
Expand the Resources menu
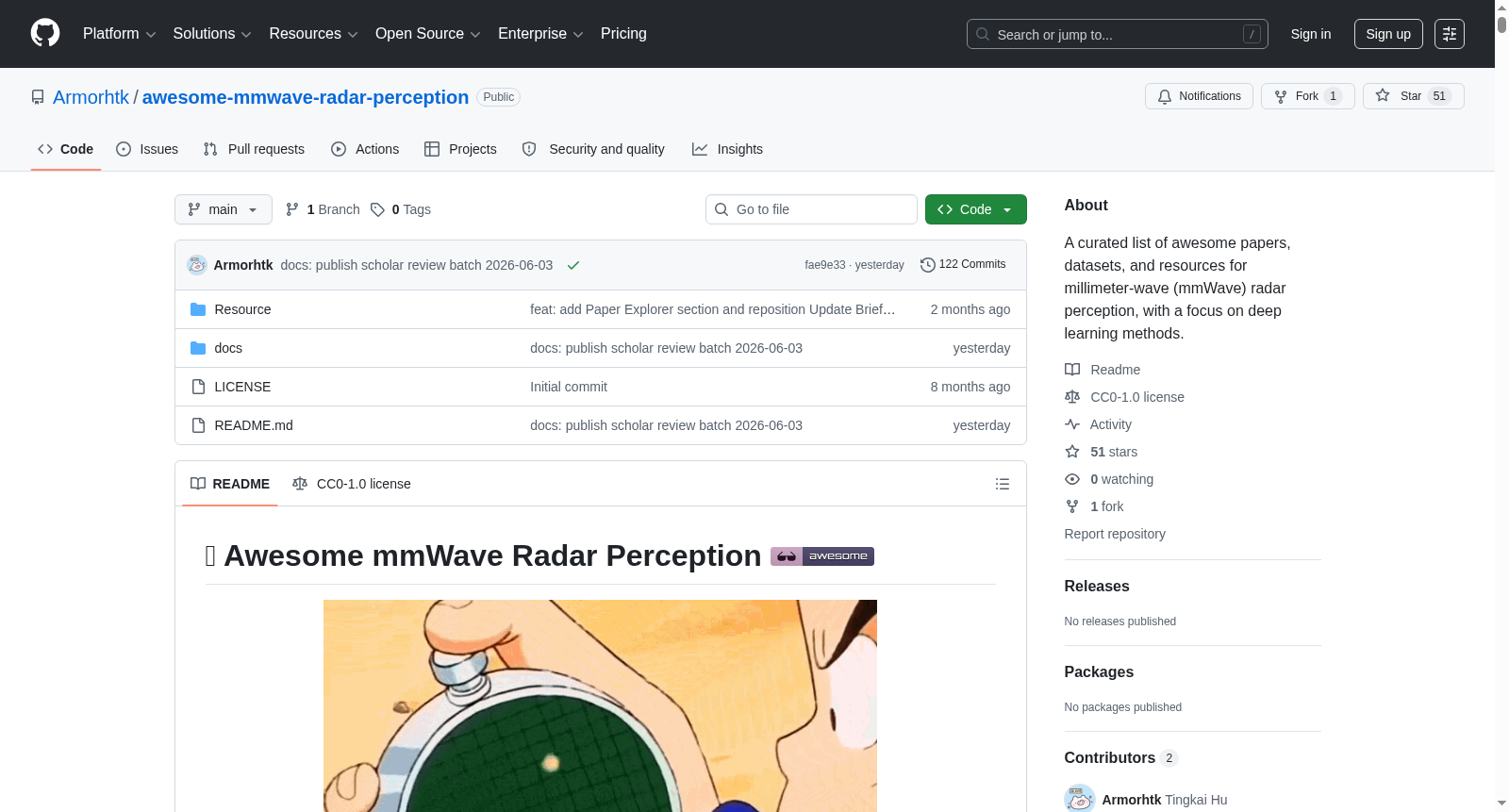[313, 34]
